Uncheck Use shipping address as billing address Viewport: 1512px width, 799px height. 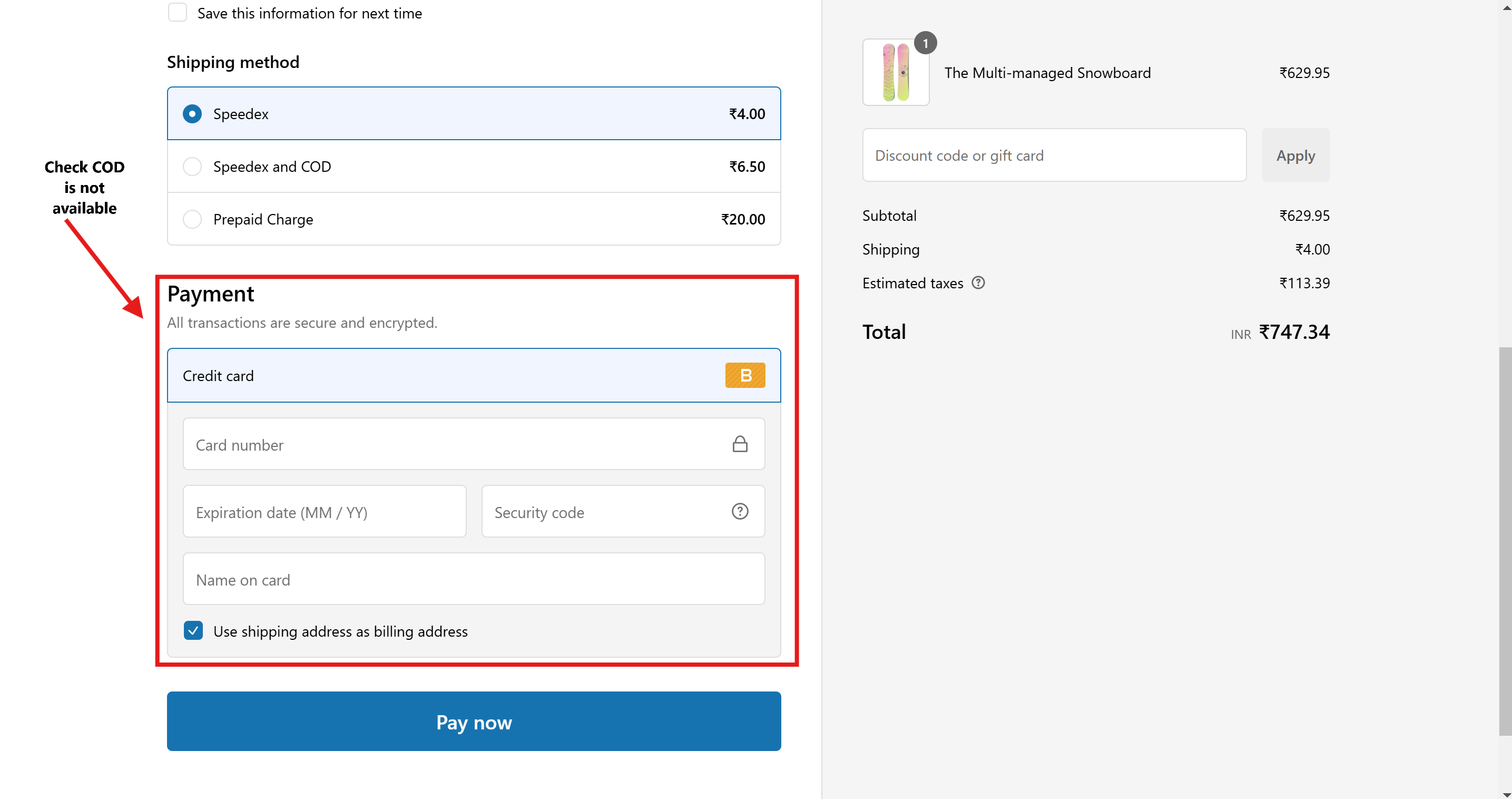pos(193,630)
